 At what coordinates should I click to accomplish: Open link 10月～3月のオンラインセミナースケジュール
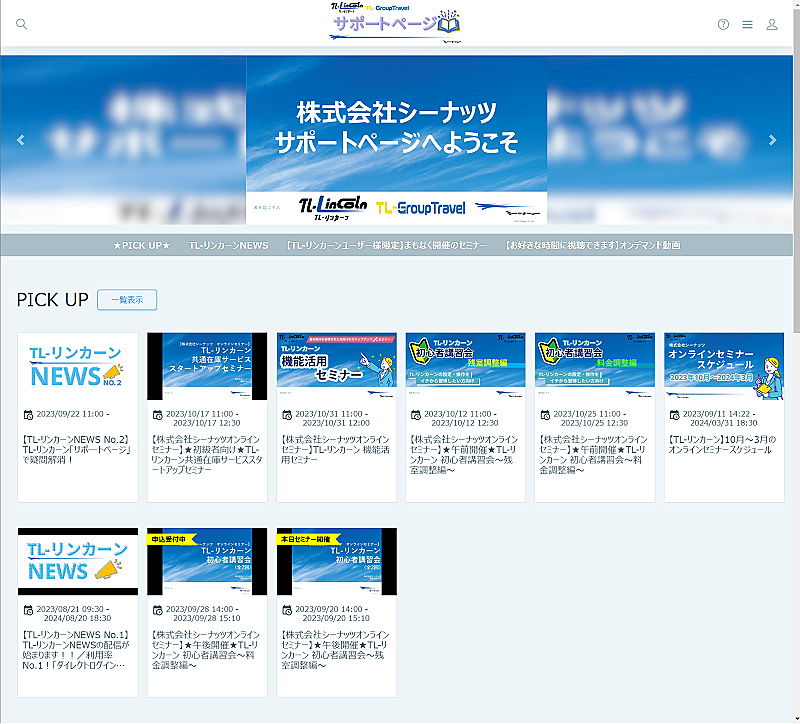point(722,444)
